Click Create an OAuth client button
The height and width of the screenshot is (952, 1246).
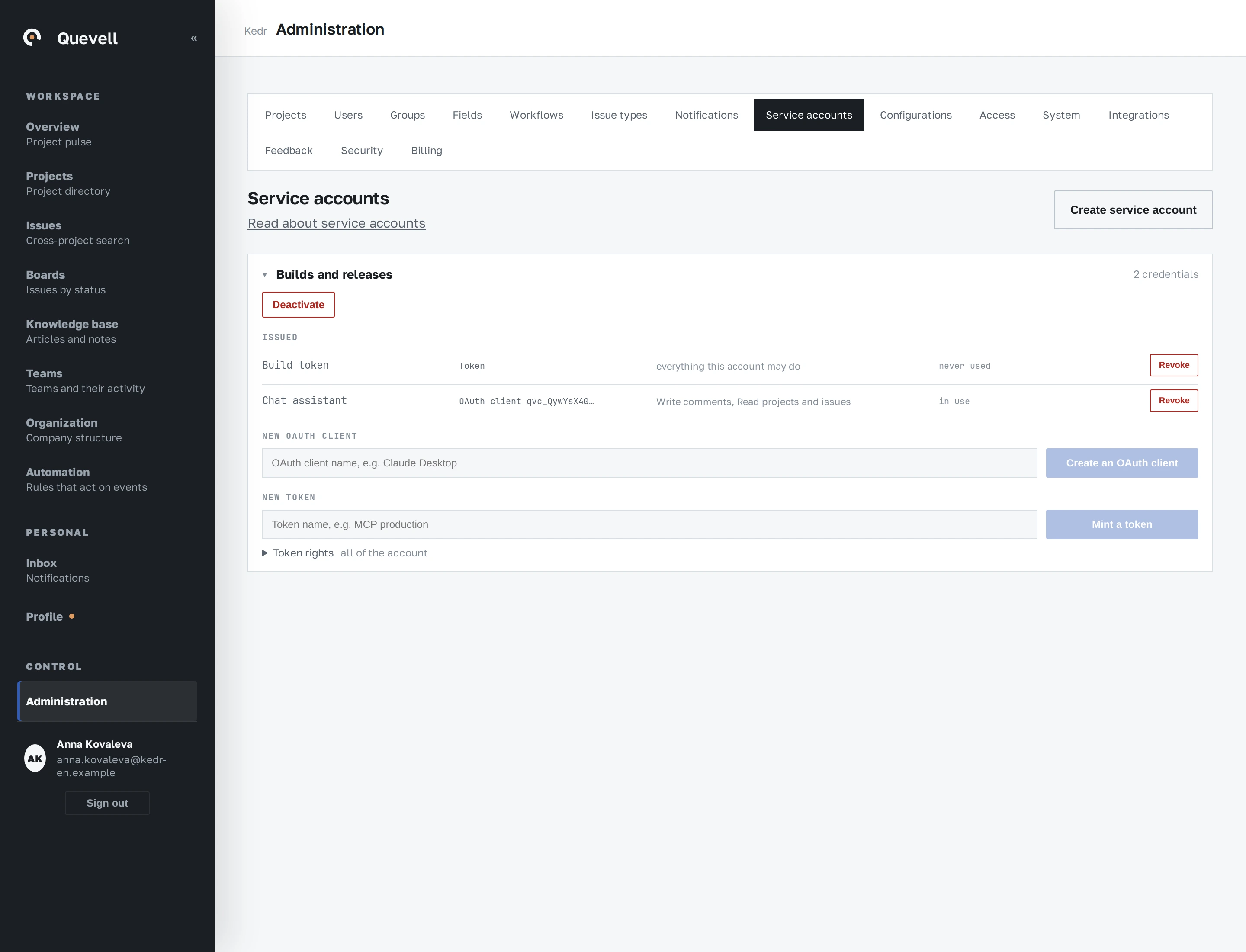(x=1122, y=463)
